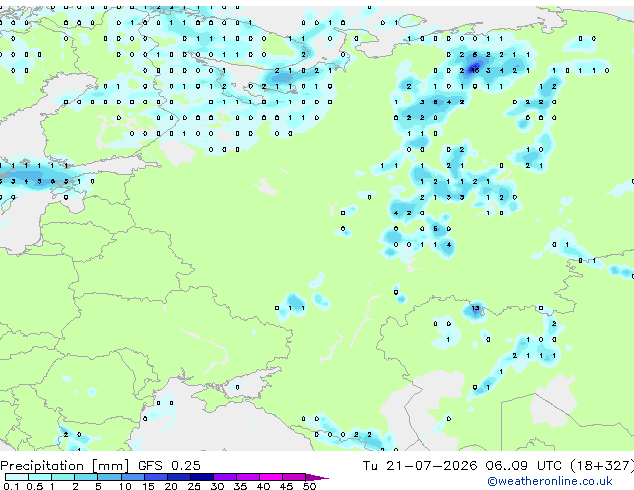634x490 pixels.
Task: Click the "GFS" model name text
Action: (150, 466)
